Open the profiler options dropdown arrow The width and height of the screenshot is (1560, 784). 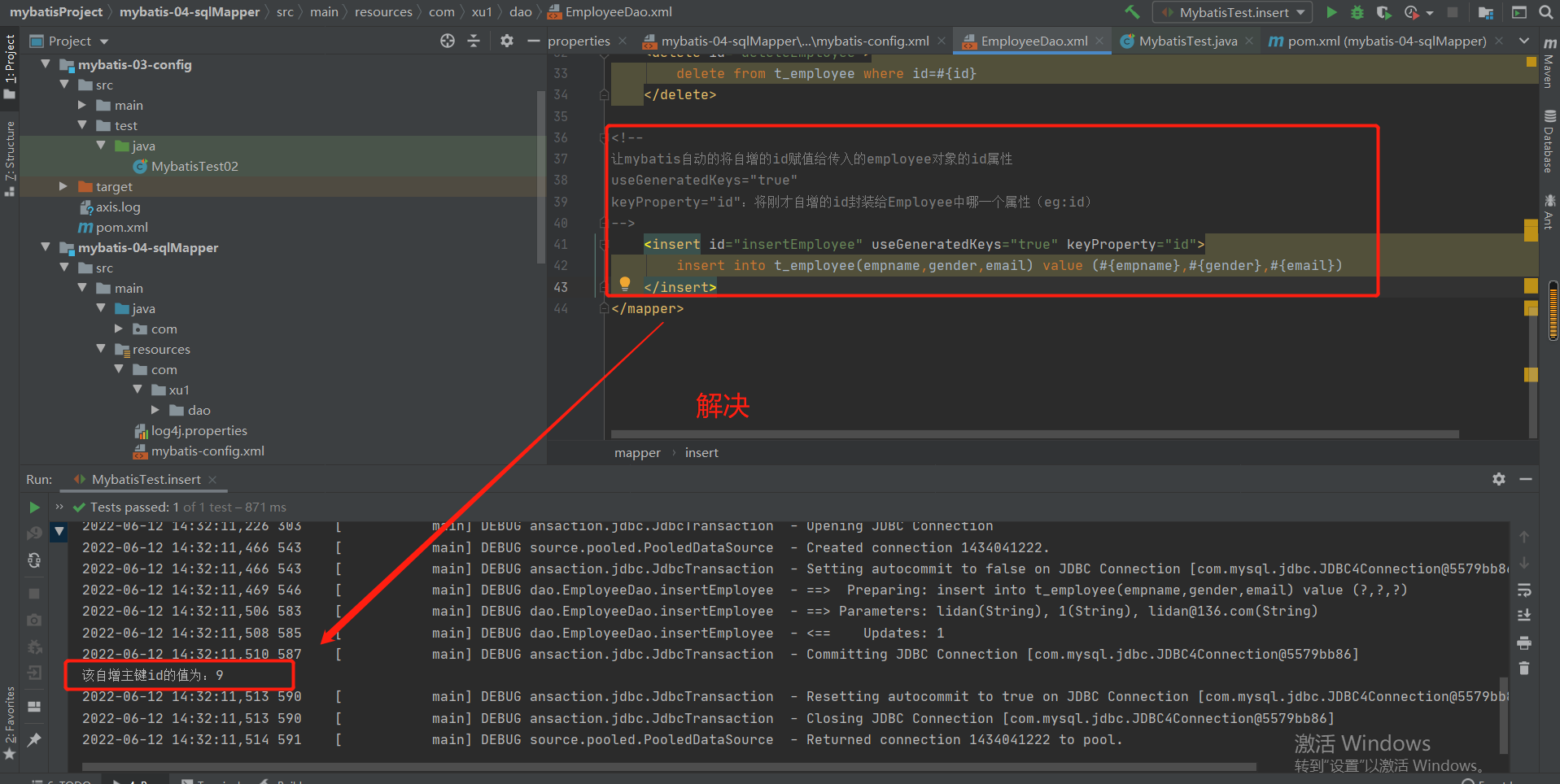1430,13
